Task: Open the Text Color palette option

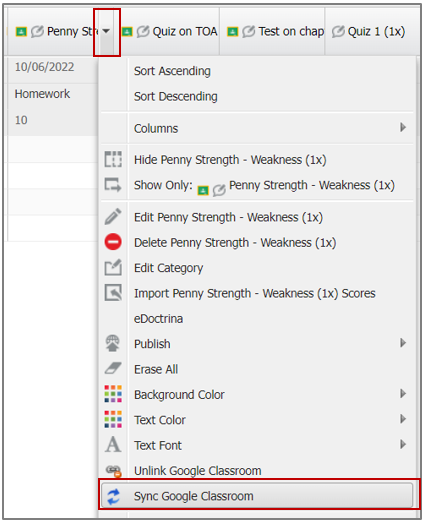Action: [x=160, y=420]
